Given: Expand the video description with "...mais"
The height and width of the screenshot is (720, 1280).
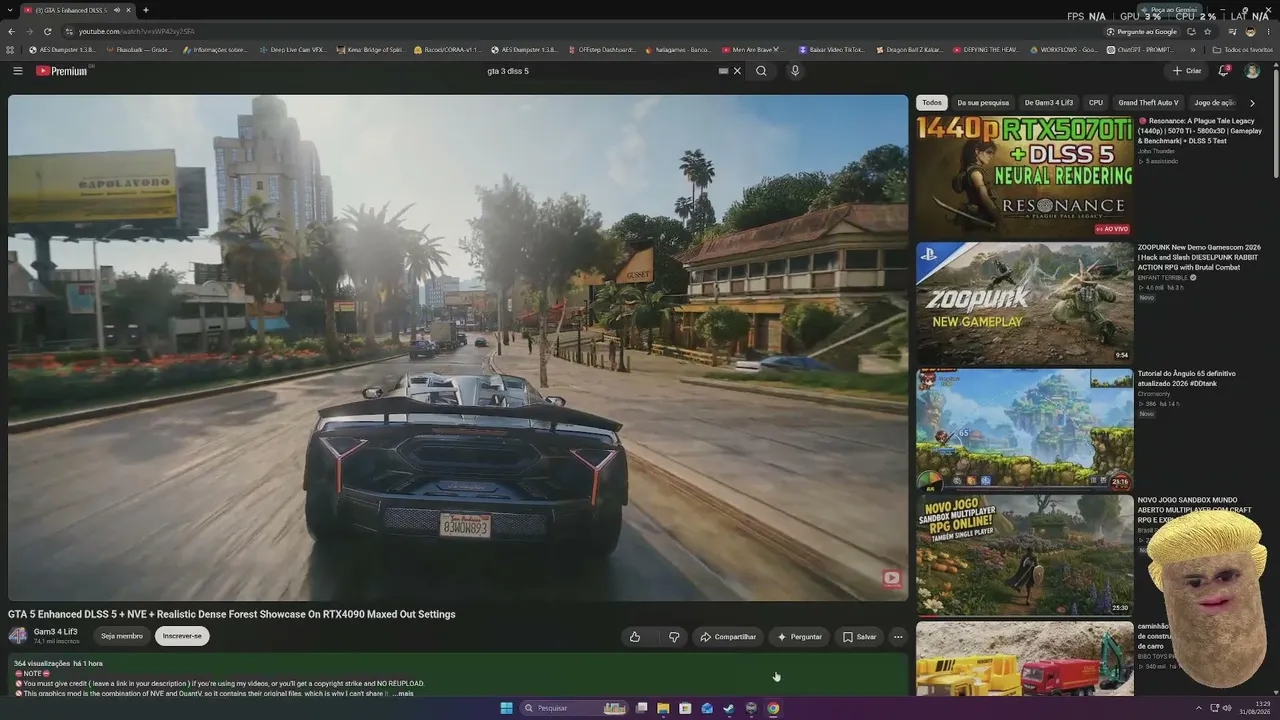Looking at the screenshot, I should pyautogui.click(x=403, y=693).
